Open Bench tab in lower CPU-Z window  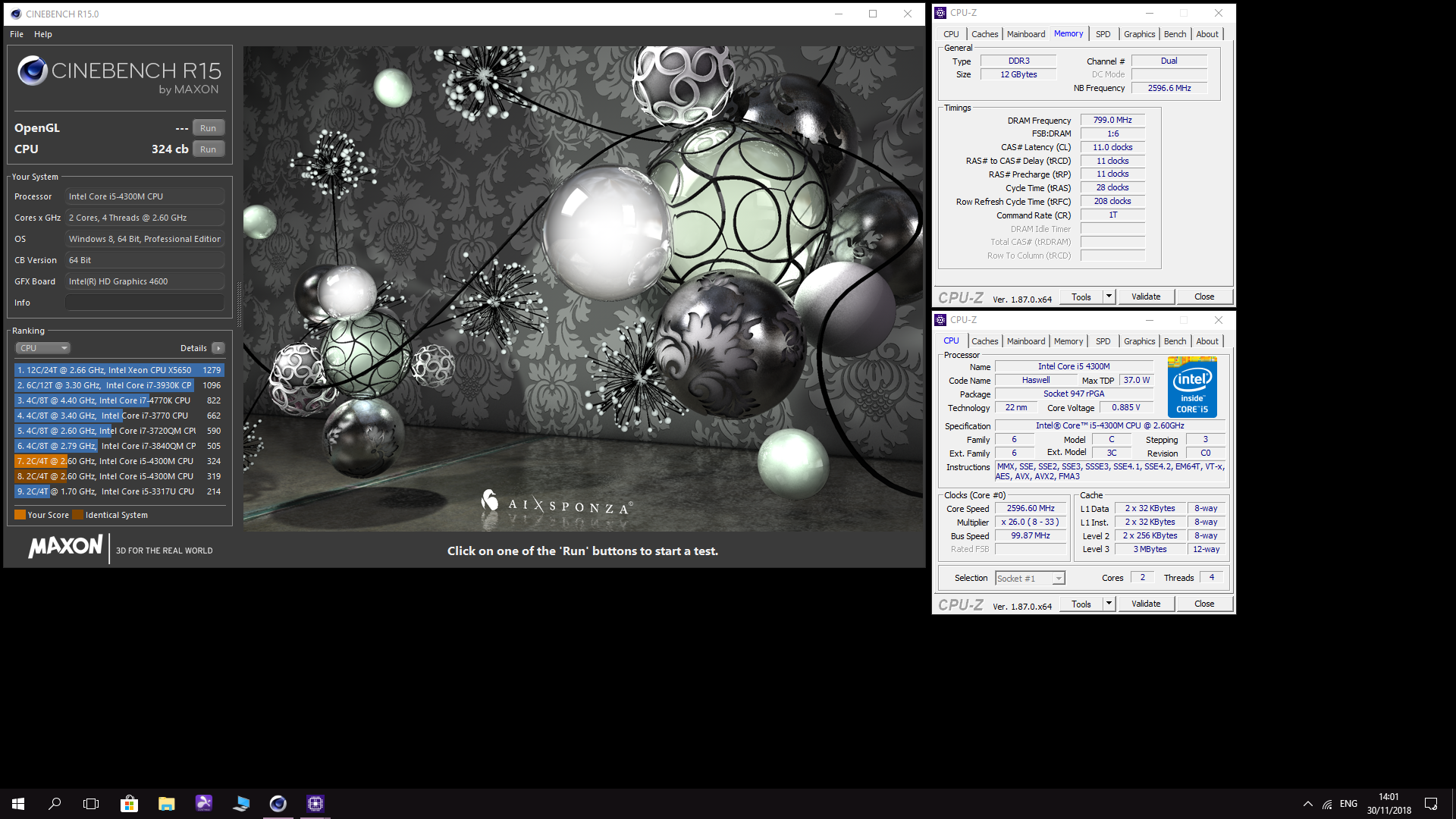pyautogui.click(x=1175, y=341)
